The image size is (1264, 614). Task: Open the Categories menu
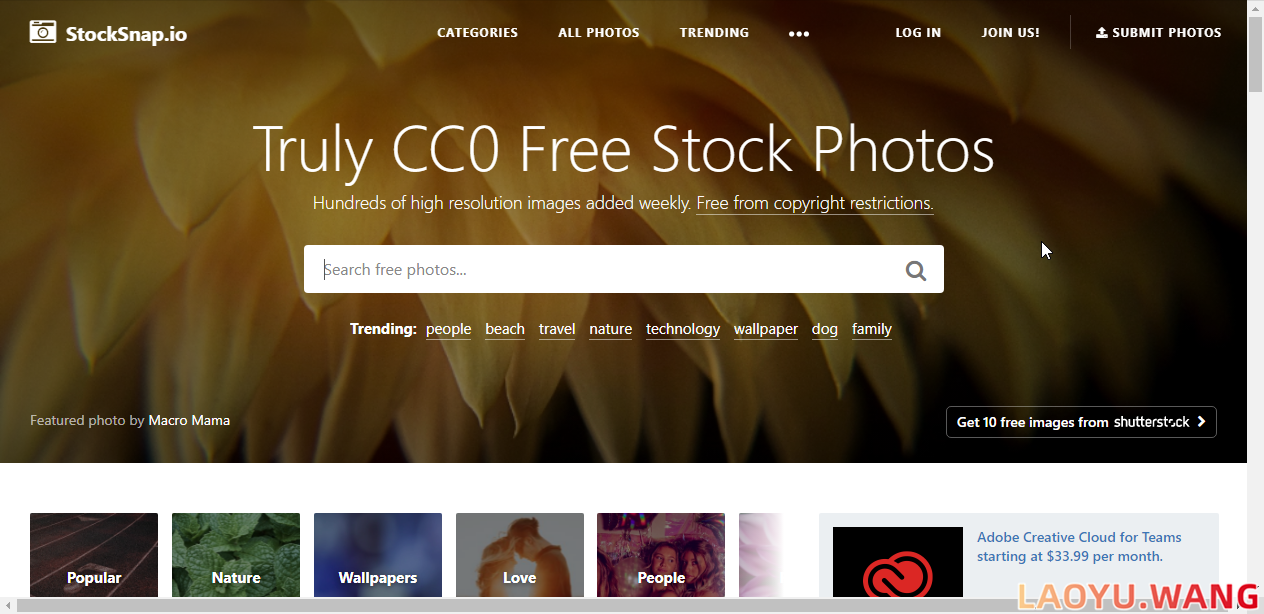(477, 32)
